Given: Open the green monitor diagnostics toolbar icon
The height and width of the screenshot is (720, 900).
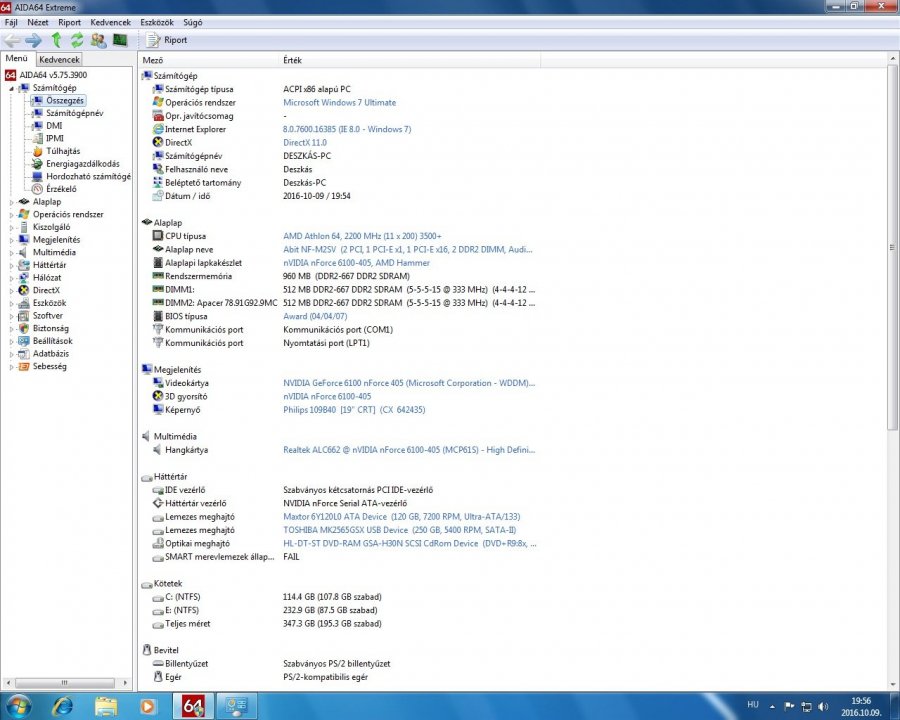Looking at the screenshot, I should [x=119, y=40].
